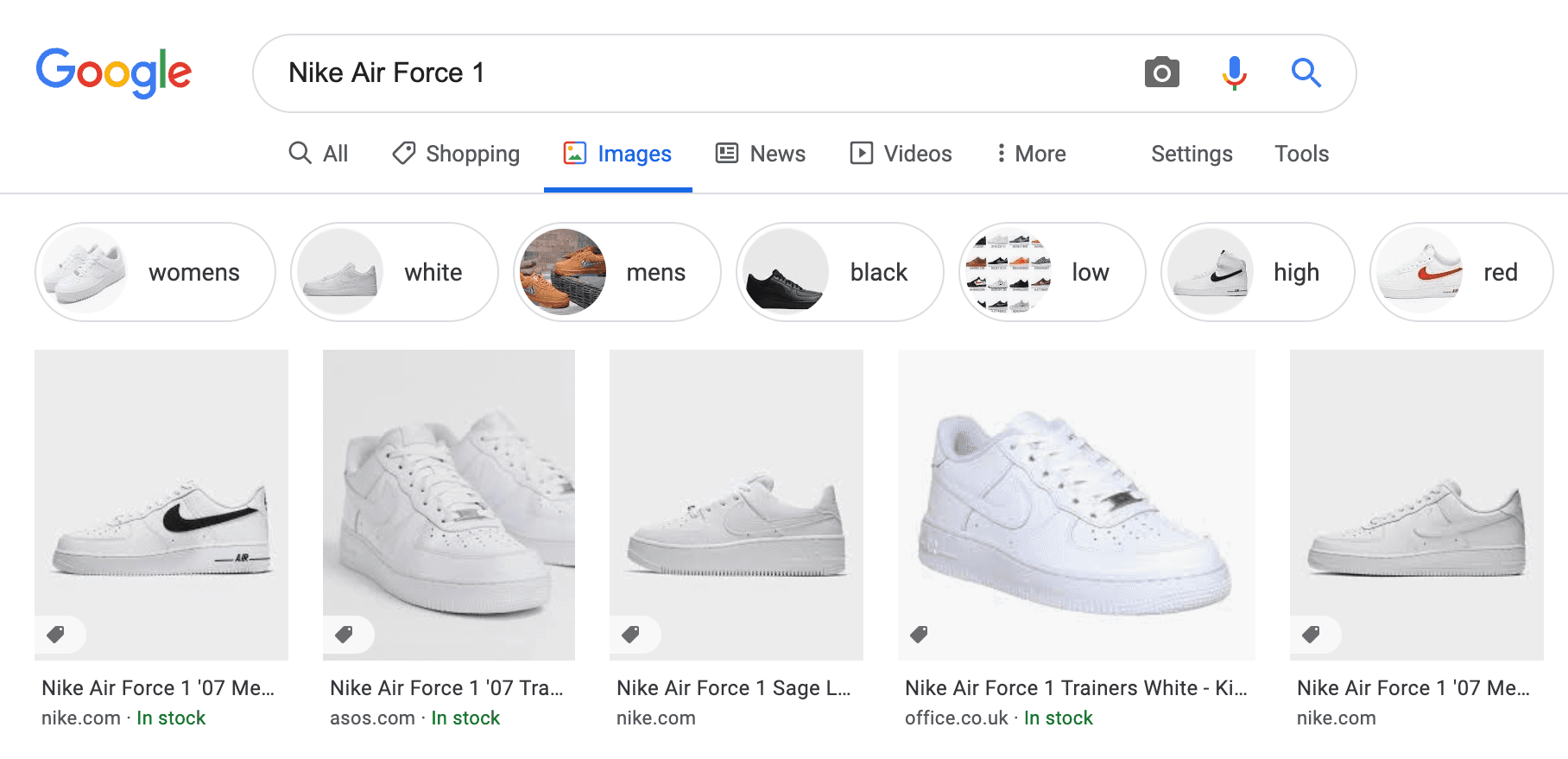The image size is (1568, 759).
Task: Filter images by white chip
Action: click(395, 272)
